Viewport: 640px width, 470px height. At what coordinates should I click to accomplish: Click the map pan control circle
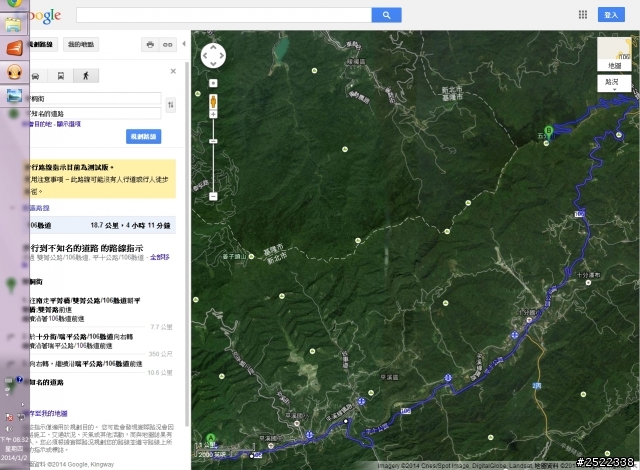coord(213,55)
